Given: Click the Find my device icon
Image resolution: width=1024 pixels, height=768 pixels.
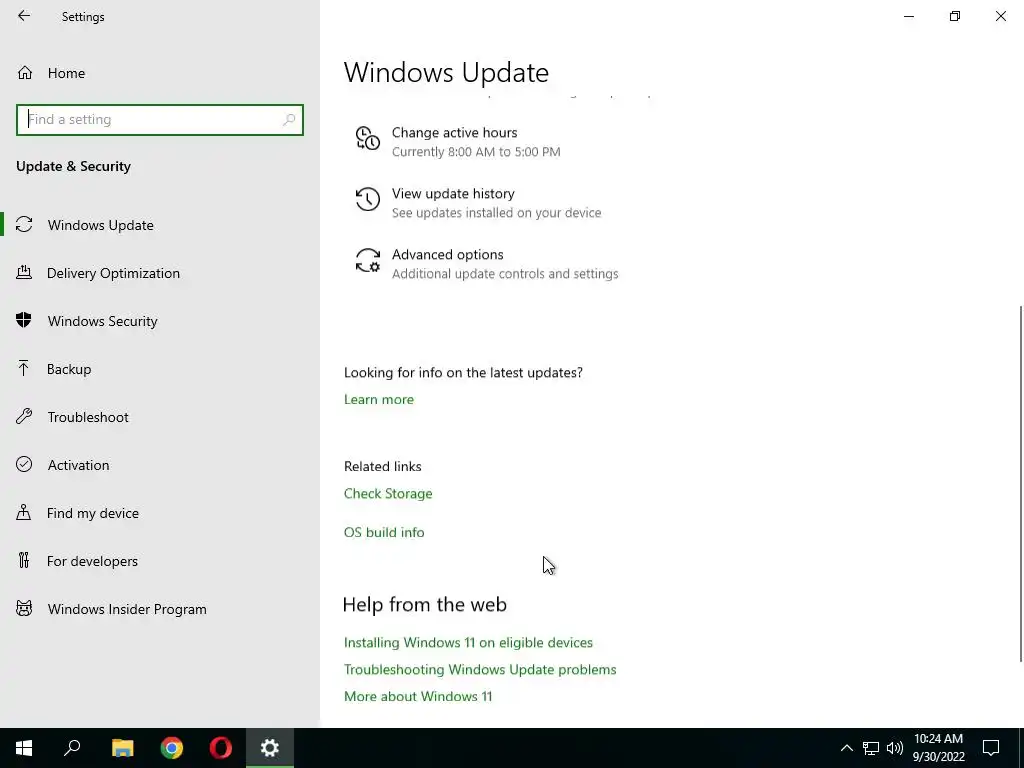Looking at the screenshot, I should tap(24, 512).
